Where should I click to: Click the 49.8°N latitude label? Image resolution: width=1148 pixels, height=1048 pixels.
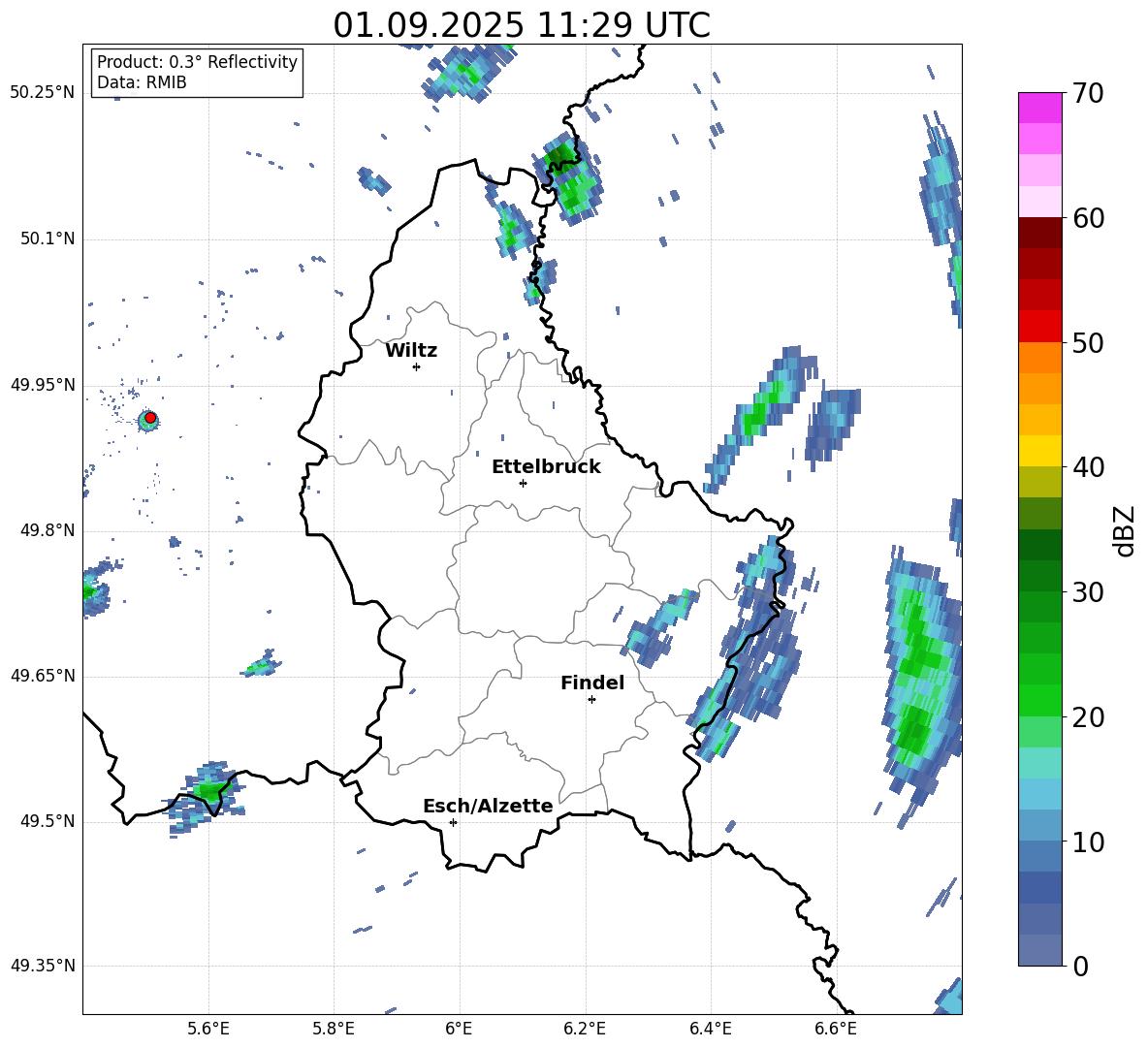coord(48,530)
